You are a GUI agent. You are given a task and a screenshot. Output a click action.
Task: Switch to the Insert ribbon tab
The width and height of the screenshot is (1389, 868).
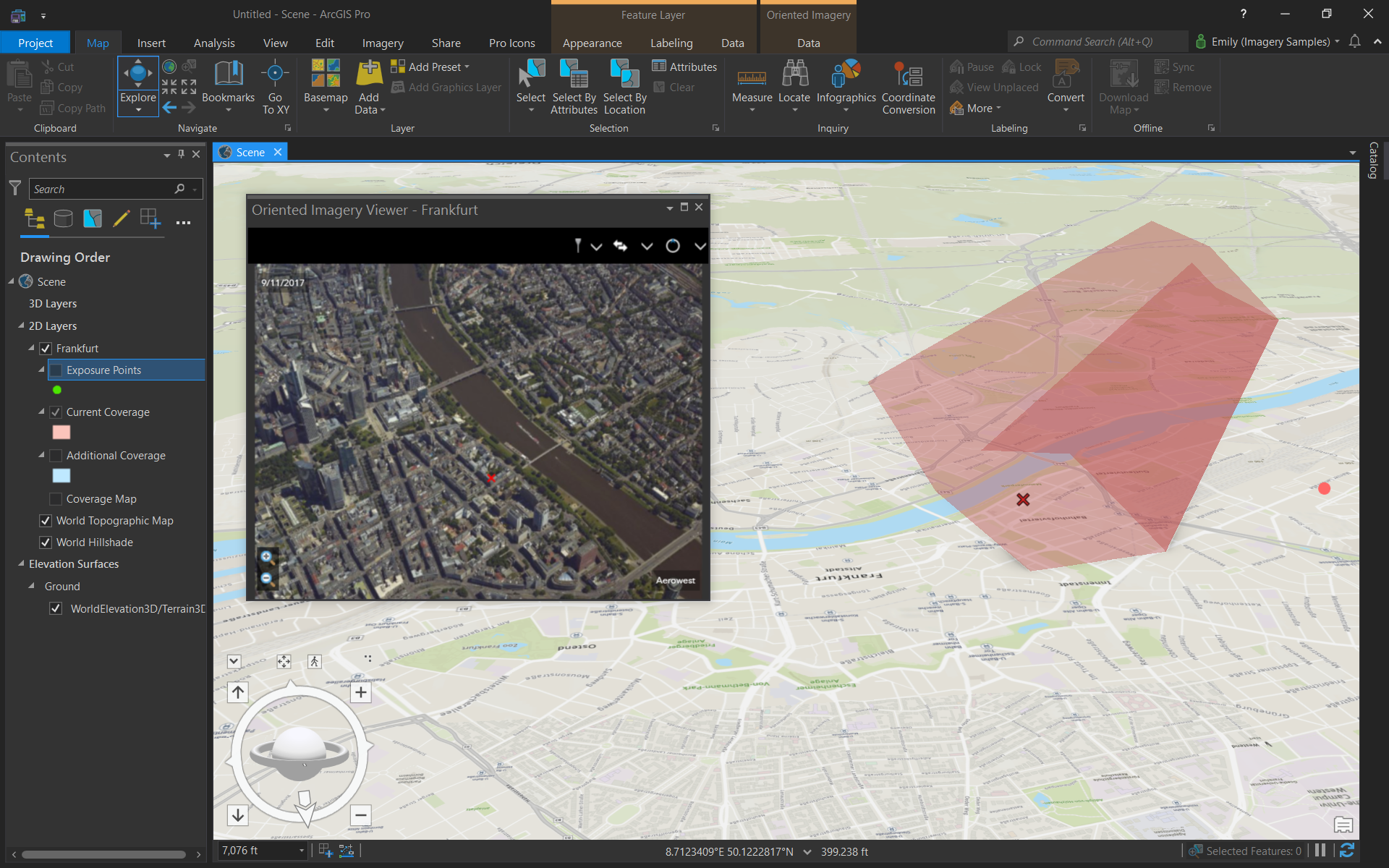[151, 43]
